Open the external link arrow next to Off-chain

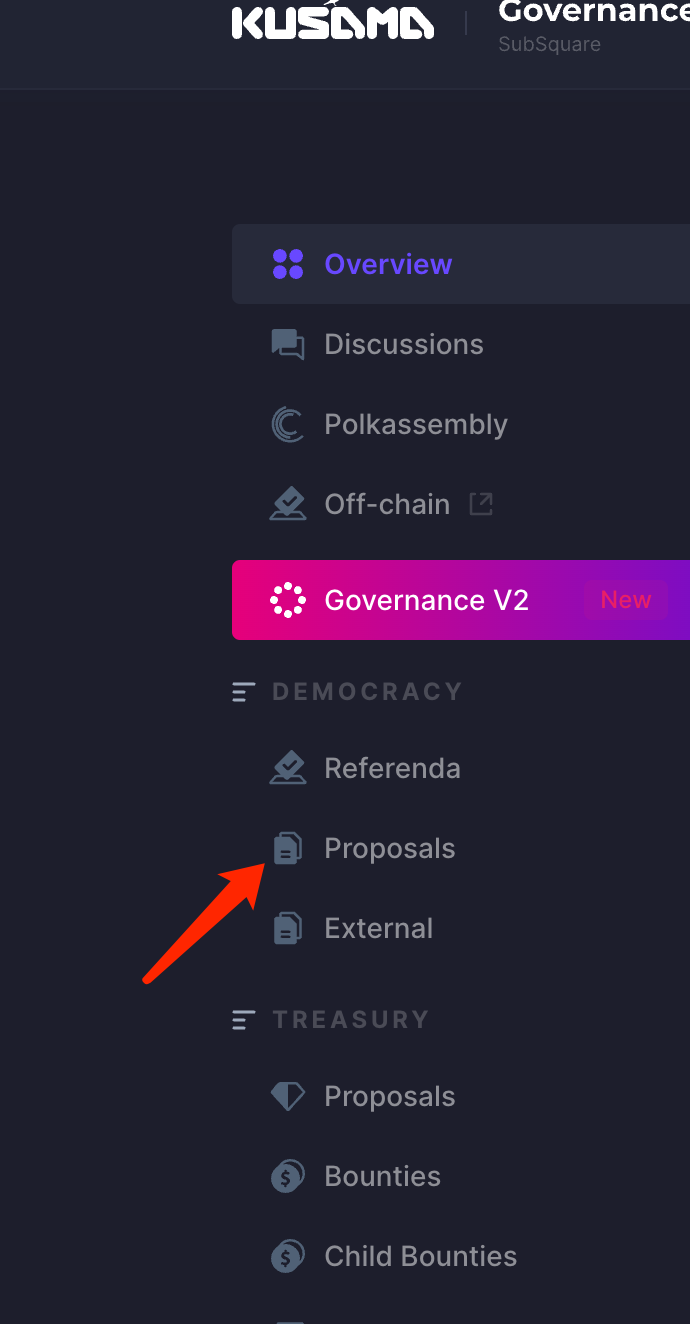pos(480,504)
